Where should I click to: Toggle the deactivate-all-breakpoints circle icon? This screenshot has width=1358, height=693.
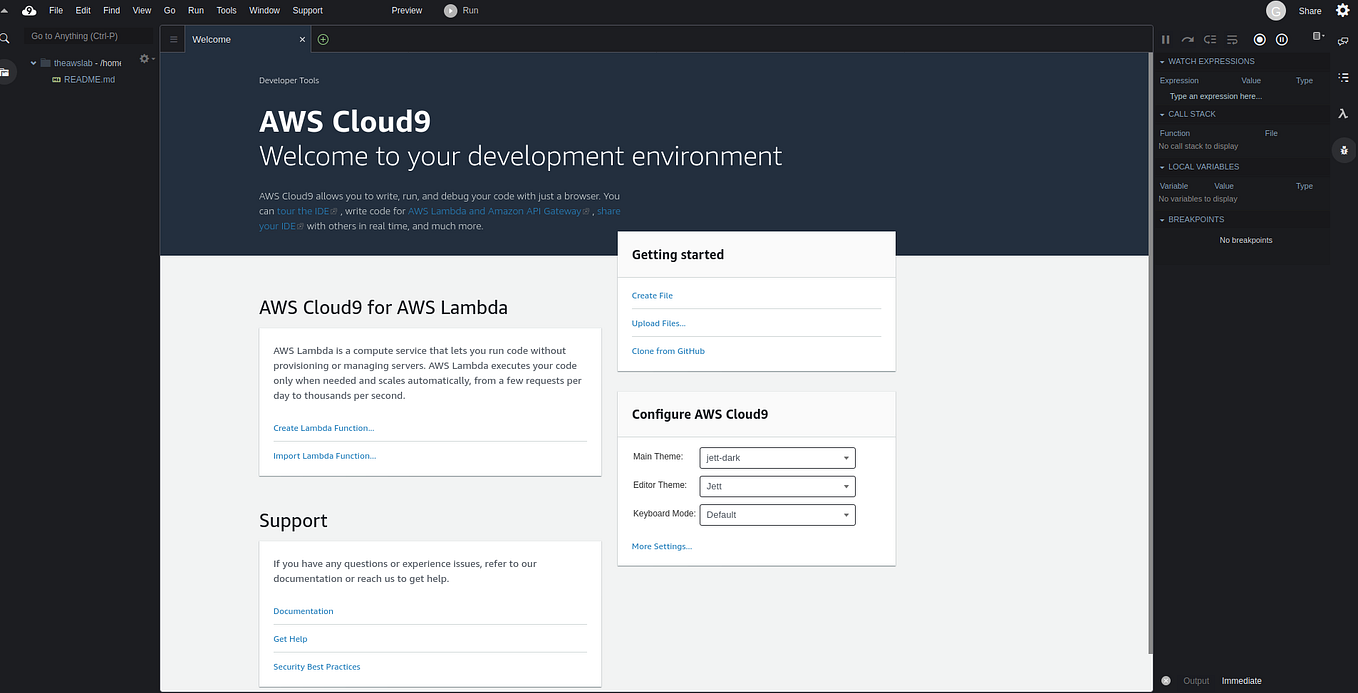[x=1260, y=39]
